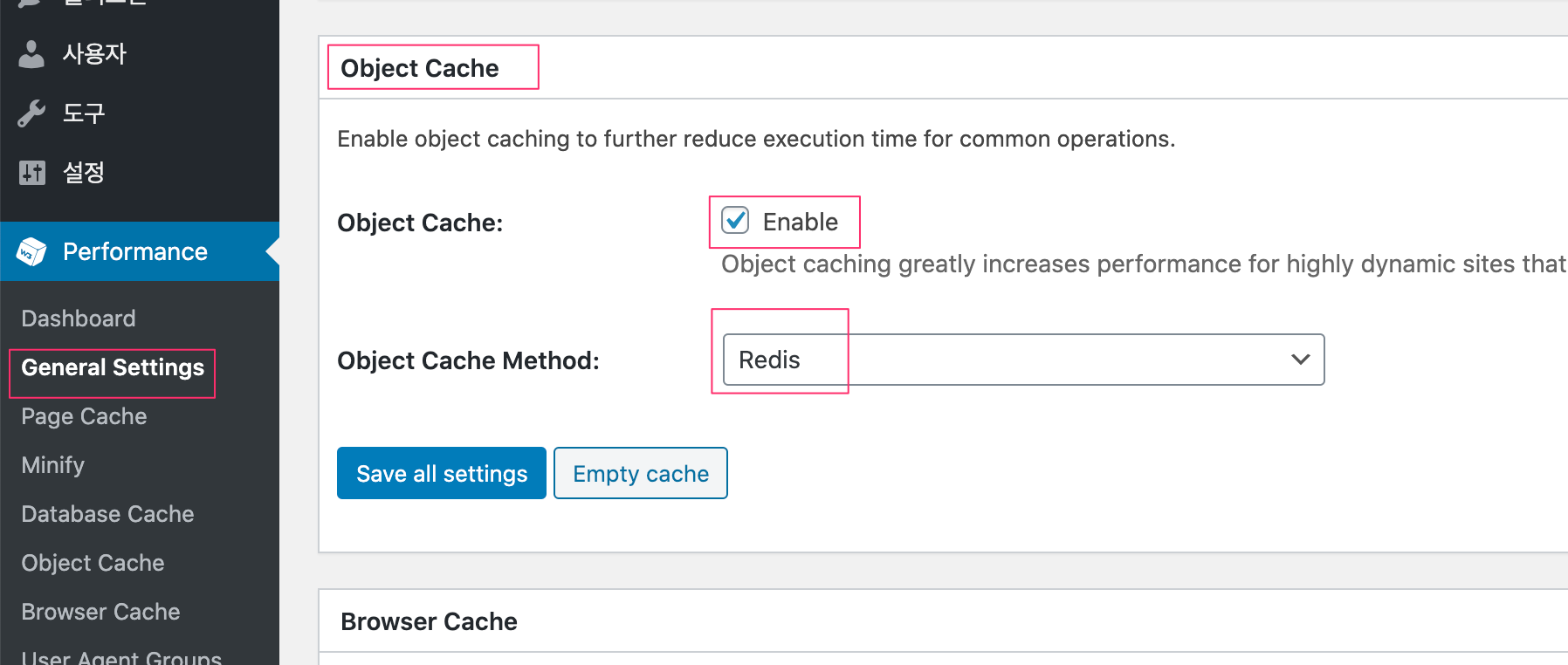Image resolution: width=1568 pixels, height=665 pixels.
Task: Select General Settings in sidebar
Action: pyautogui.click(x=113, y=367)
